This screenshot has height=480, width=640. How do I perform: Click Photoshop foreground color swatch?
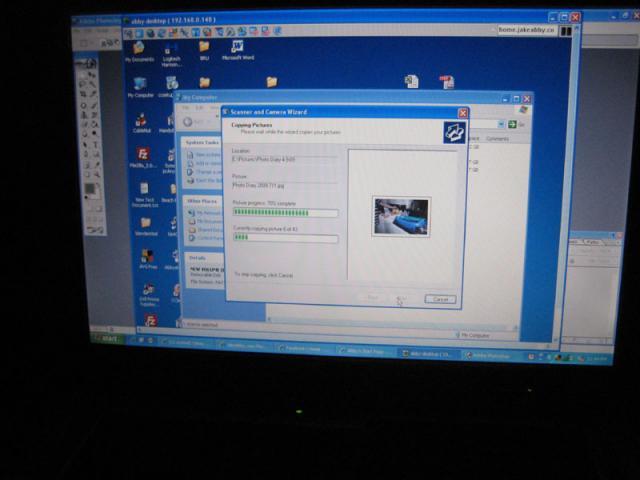pyautogui.click(x=89, y=189)
